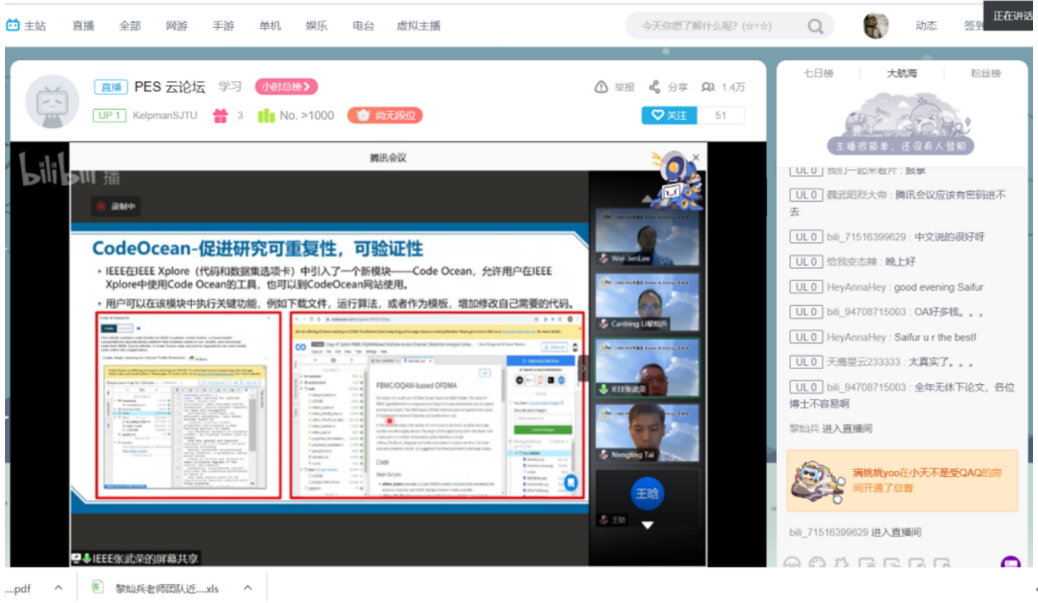This screenshot has height=603, width=1038.
Task: Switch to the 七日榜 tab
Action: [x=818, y=73]
